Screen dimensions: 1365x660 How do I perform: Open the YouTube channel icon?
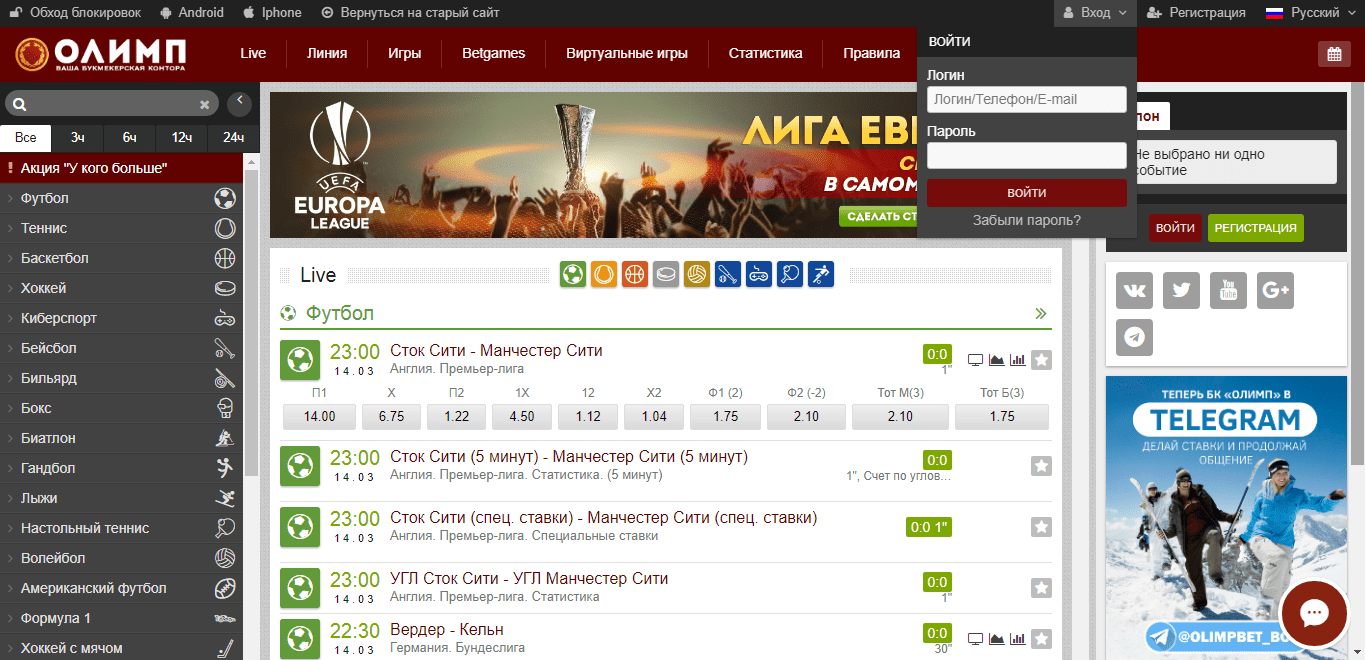pos(1228,290)
